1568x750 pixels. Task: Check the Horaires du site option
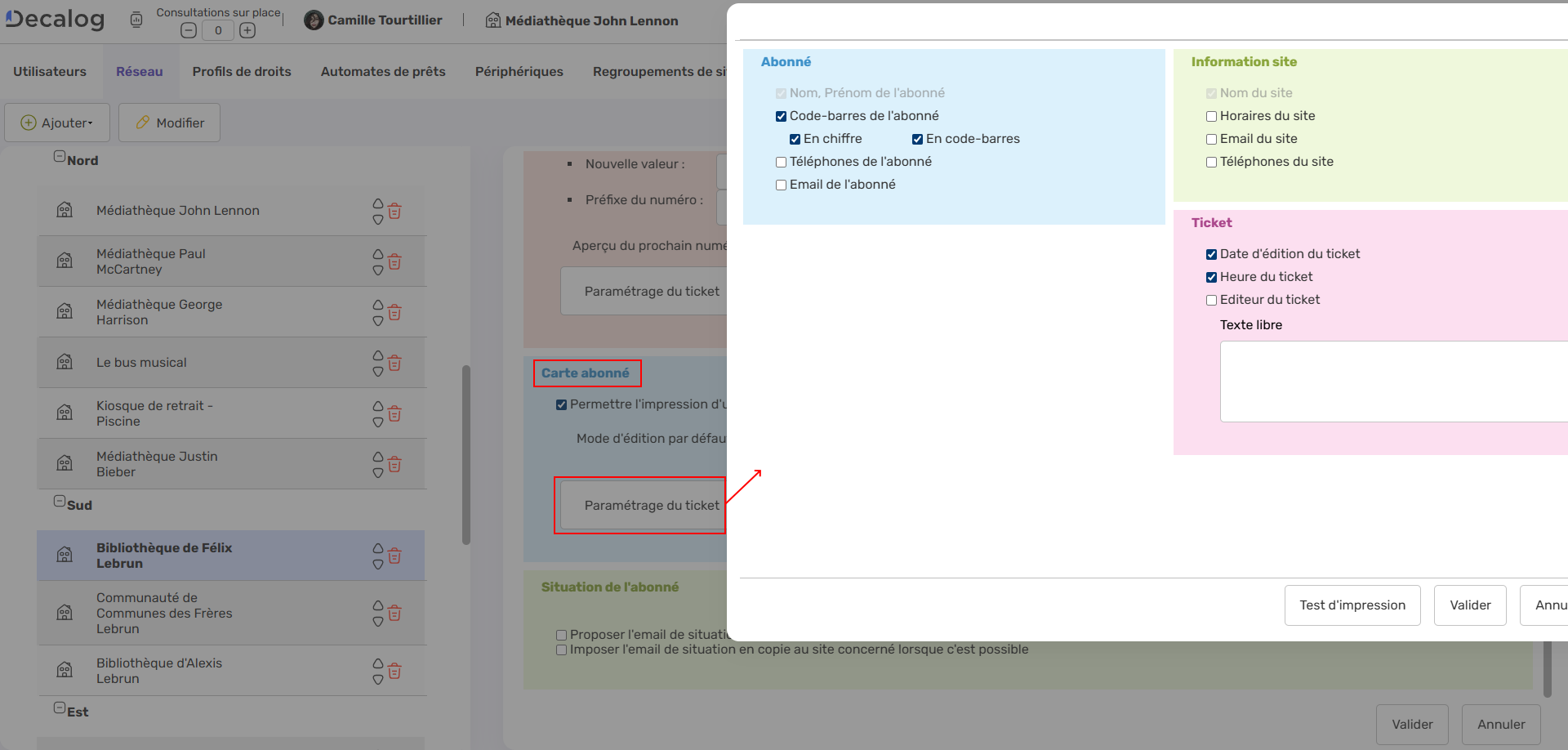pyautogui.click(x=1211, y=117)
